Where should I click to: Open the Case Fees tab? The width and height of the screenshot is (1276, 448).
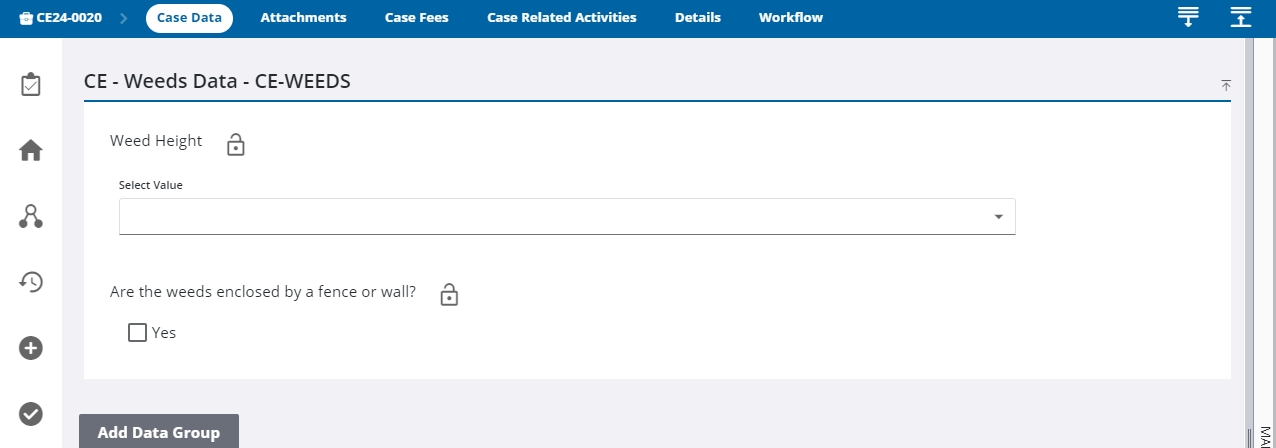(x=416, y=18)
